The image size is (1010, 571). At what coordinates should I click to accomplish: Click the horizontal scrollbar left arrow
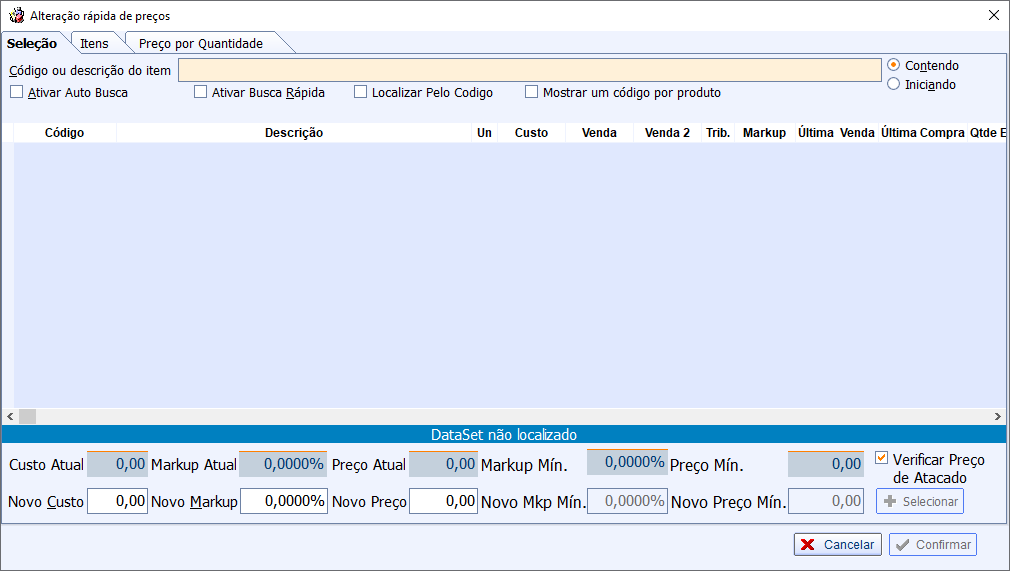[10, 416]
